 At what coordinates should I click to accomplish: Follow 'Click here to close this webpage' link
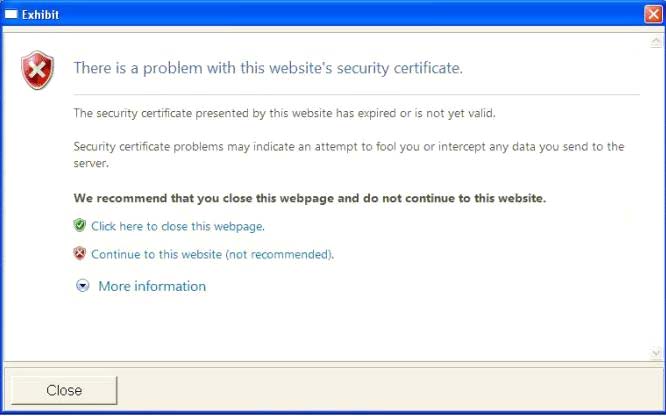click(x=178, y=226)
